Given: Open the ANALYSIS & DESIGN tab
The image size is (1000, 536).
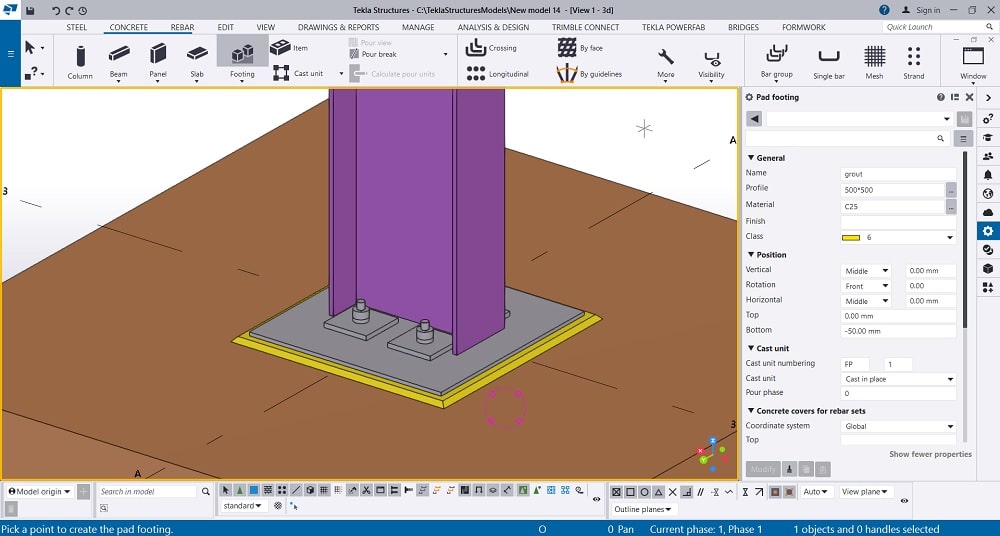Looking at the screenshot, I should pos(493,27).
